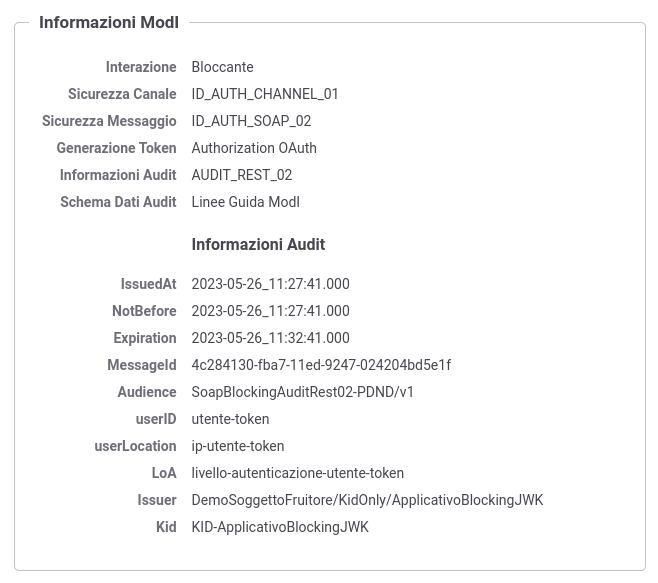Image resolution: width=658 pixels, height=583 pixels.
Task: Select the Bloccante interaction value
Action: 222,67
